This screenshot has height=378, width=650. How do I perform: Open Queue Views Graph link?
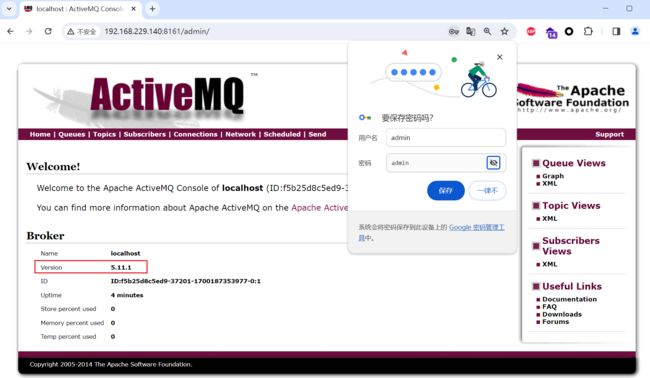(553, 176)
